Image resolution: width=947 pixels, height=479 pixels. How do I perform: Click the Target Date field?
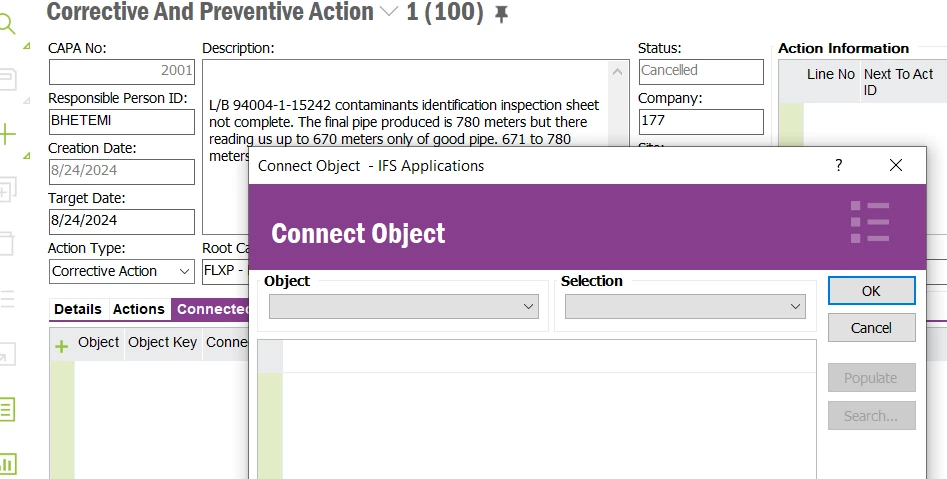tap(121, 221)
